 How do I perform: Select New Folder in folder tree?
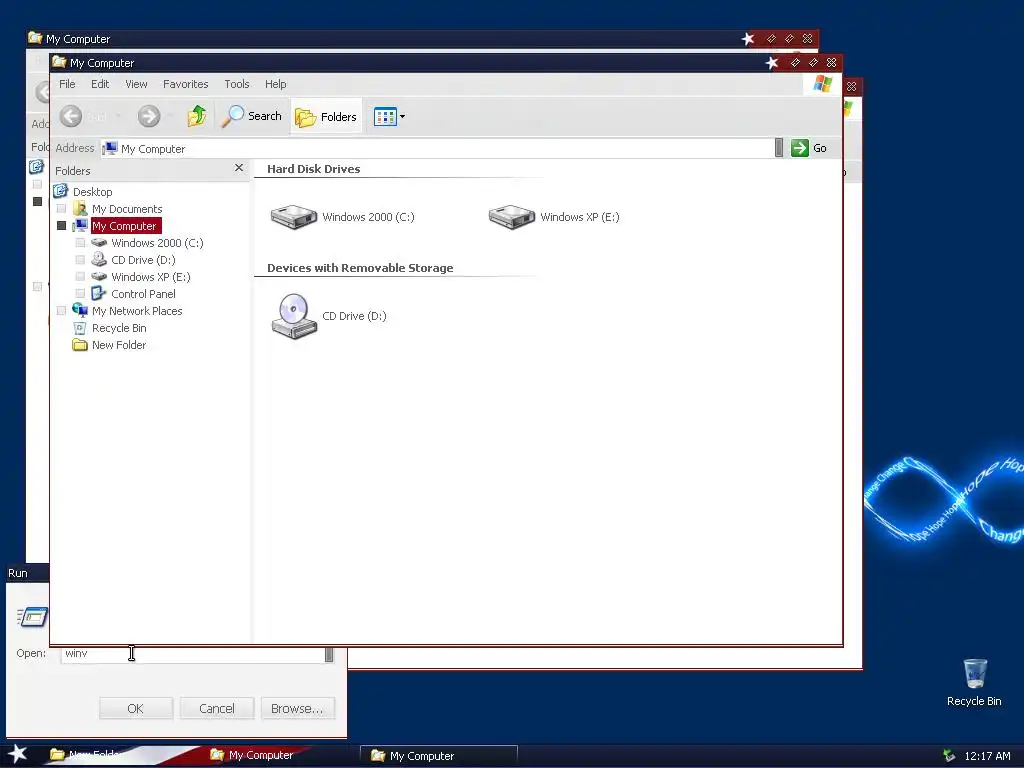tap(119, 344)
